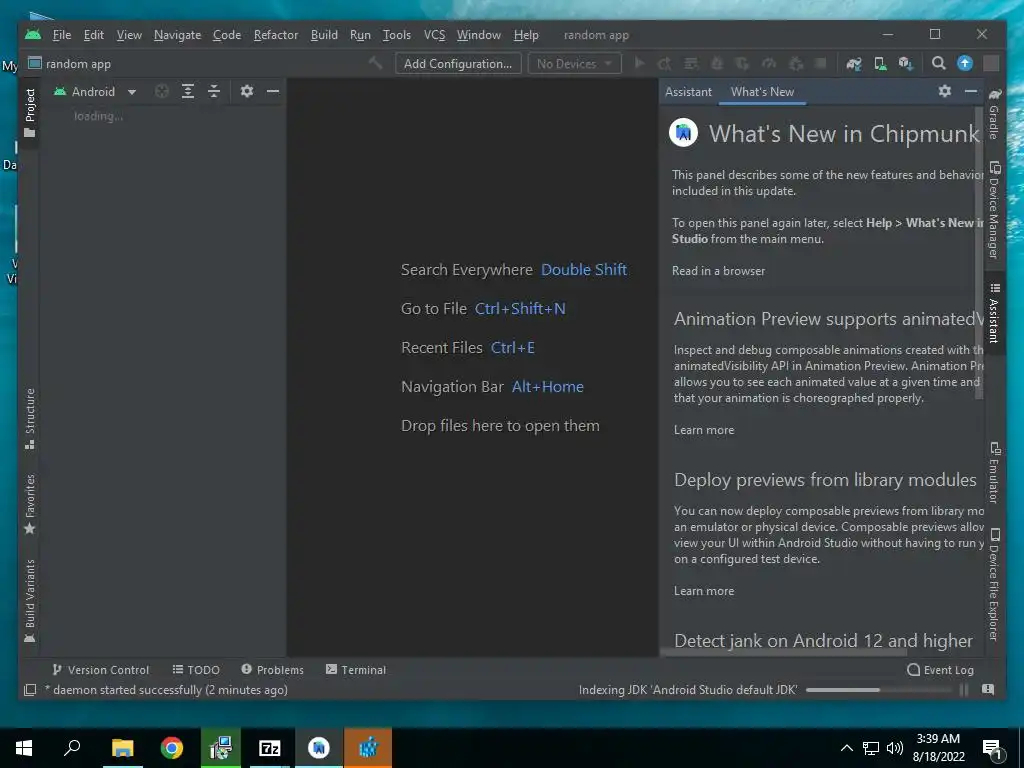Open the Navigate menu
Image resolution: width=1024 pixels, height=768 pixels.
[x=177, y=35]
